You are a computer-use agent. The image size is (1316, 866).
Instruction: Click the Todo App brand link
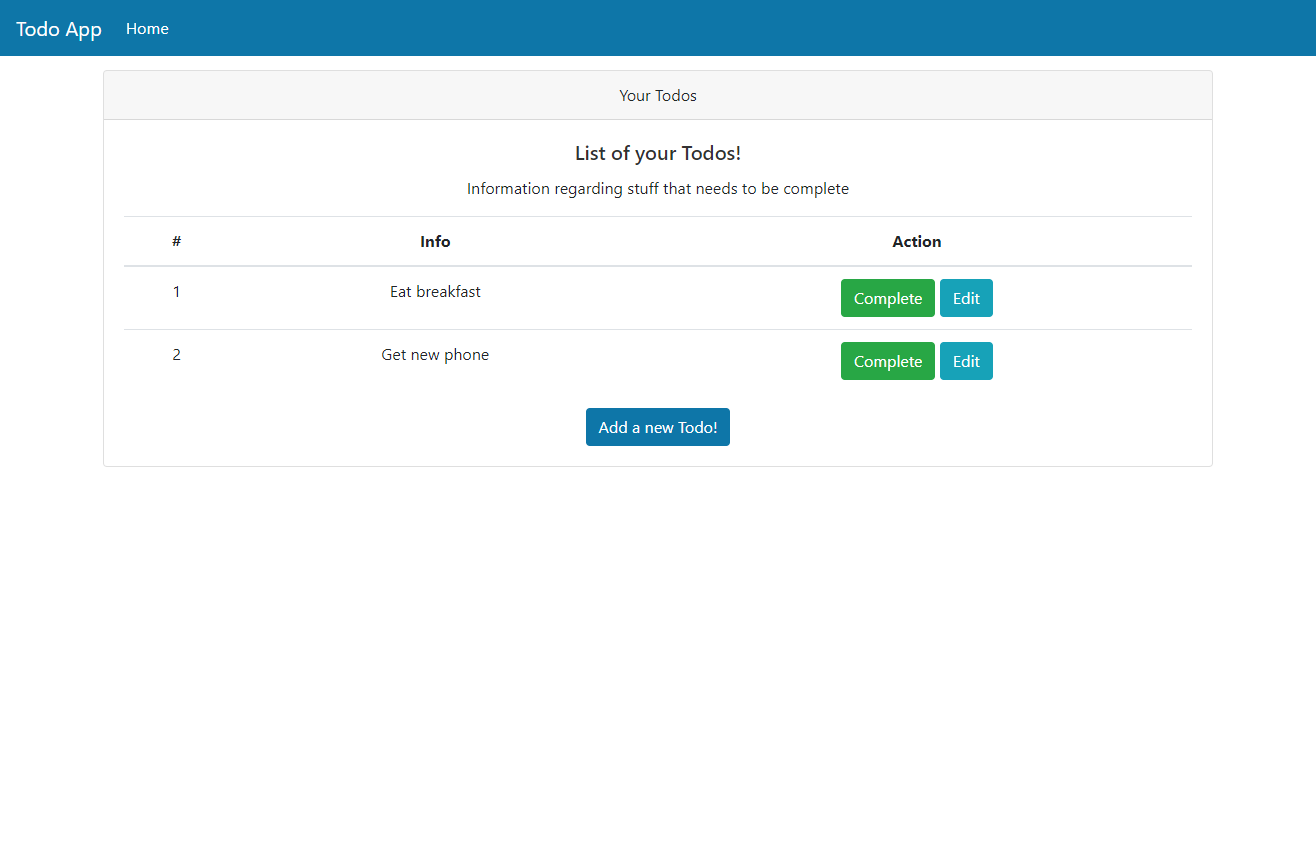pos(59,28)
